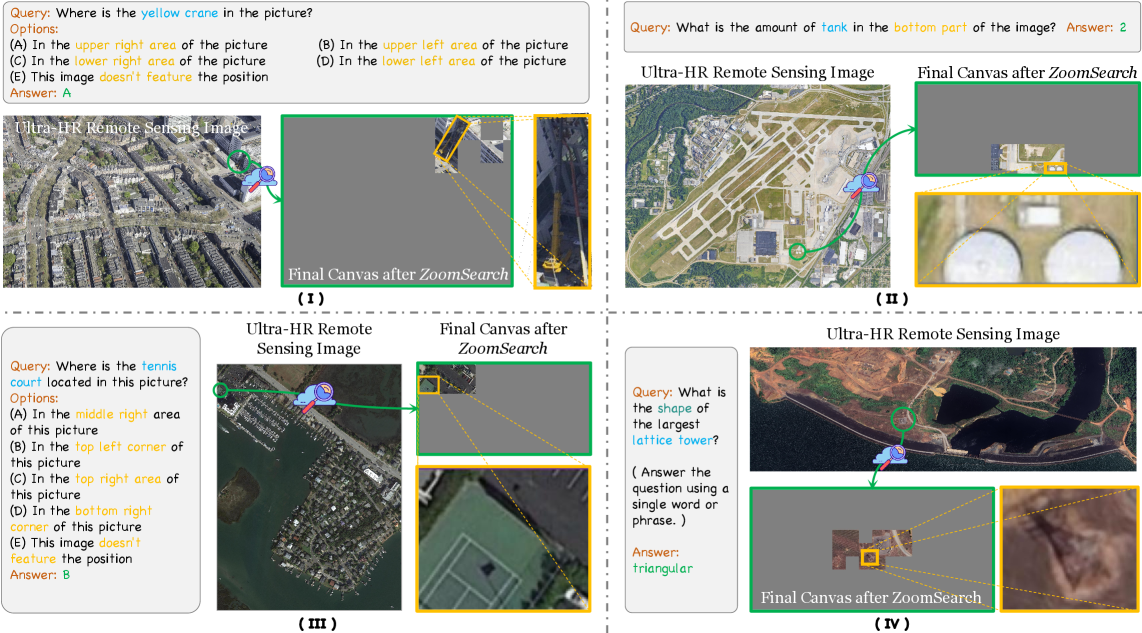The height and width of the screenshot is (633, 1142).
Task: Click the 'Options:' label in the tennis court panel
Action: (x=34, y=398)
